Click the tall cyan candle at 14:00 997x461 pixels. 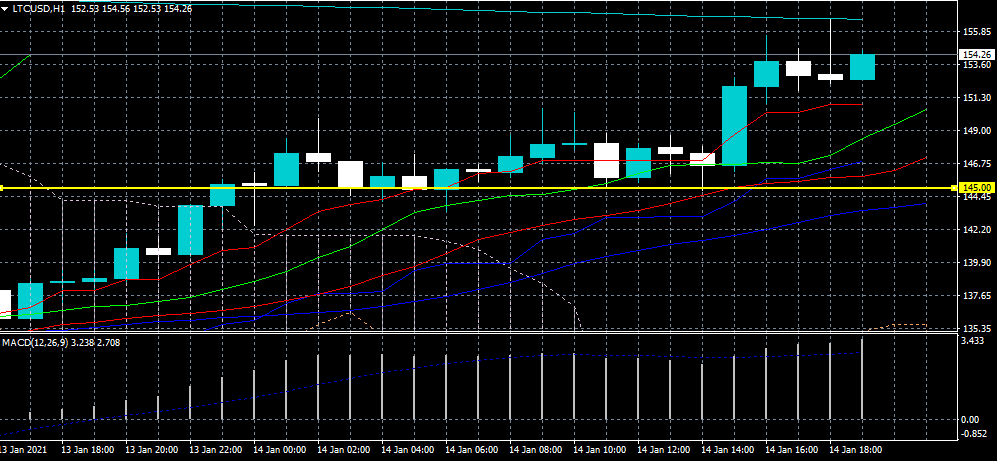click(x=734, y=125)
